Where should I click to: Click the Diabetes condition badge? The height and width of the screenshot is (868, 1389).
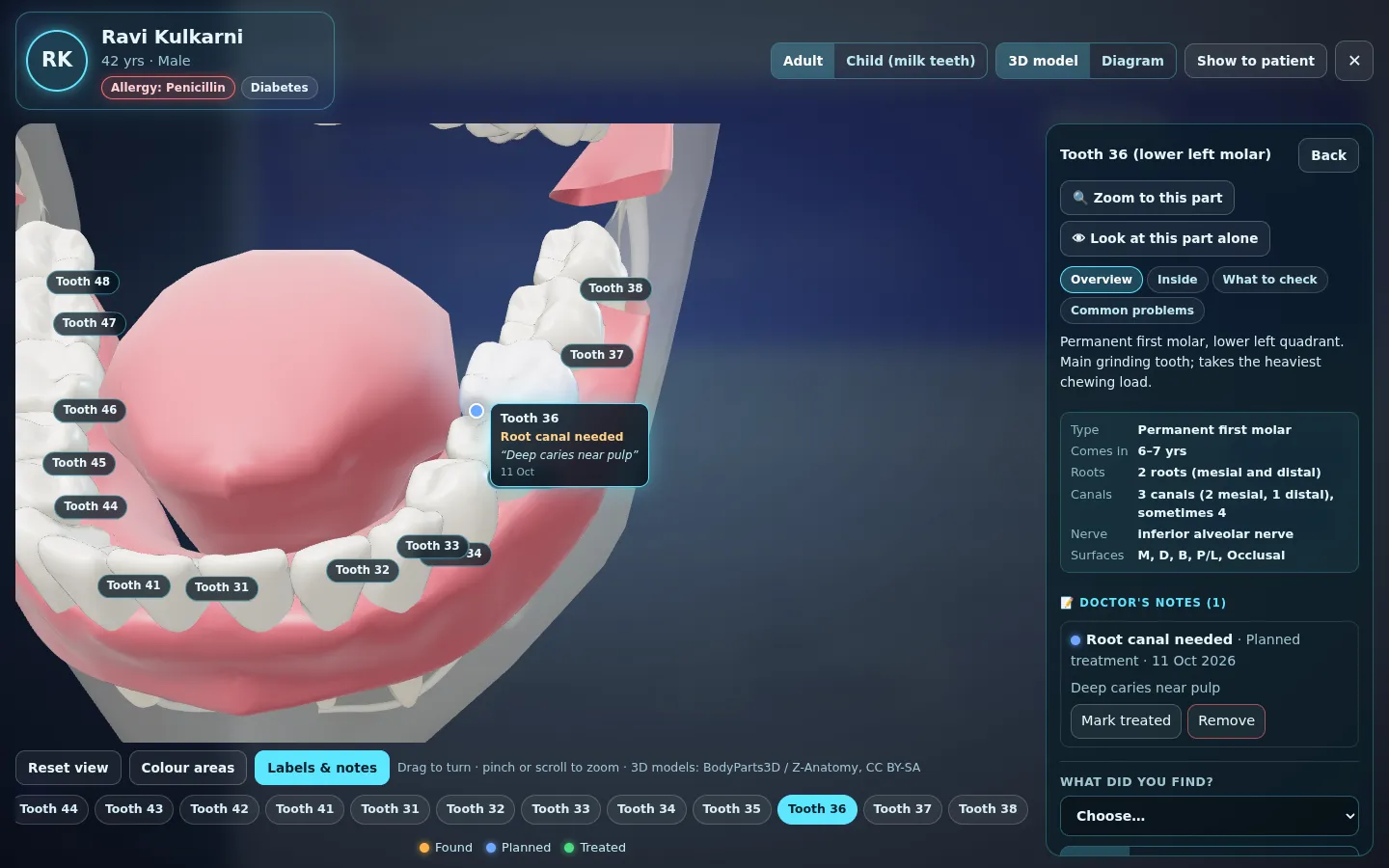pyautogui.click(x=279, y=88)
